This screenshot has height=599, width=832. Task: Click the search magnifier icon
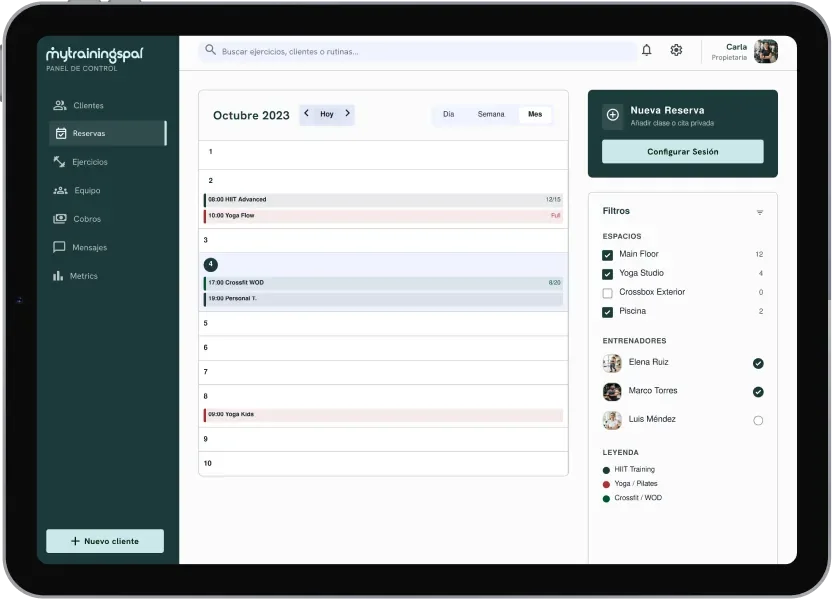[x=210, y=50]
